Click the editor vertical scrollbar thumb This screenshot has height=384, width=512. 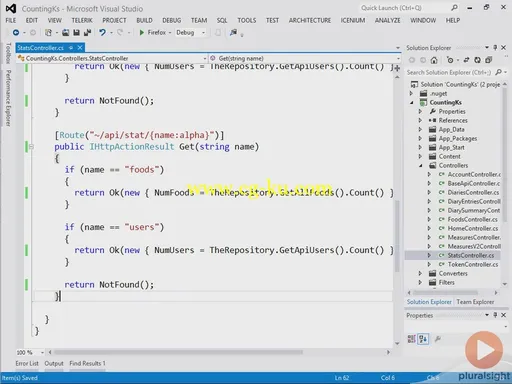click(397, 237)
